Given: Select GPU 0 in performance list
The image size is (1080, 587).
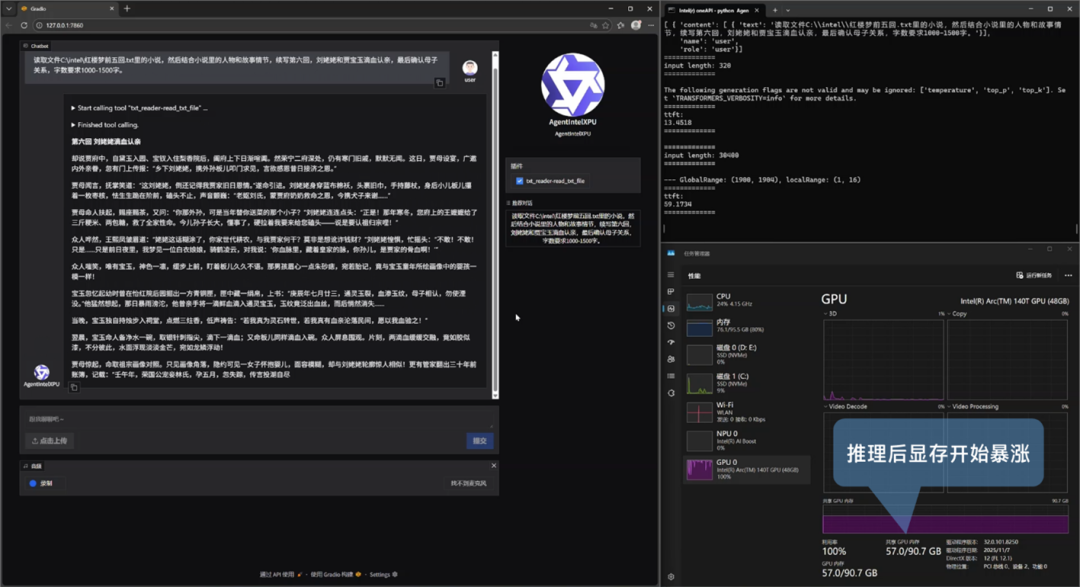Looking at the screenshot, I should [x=747, y=469].
